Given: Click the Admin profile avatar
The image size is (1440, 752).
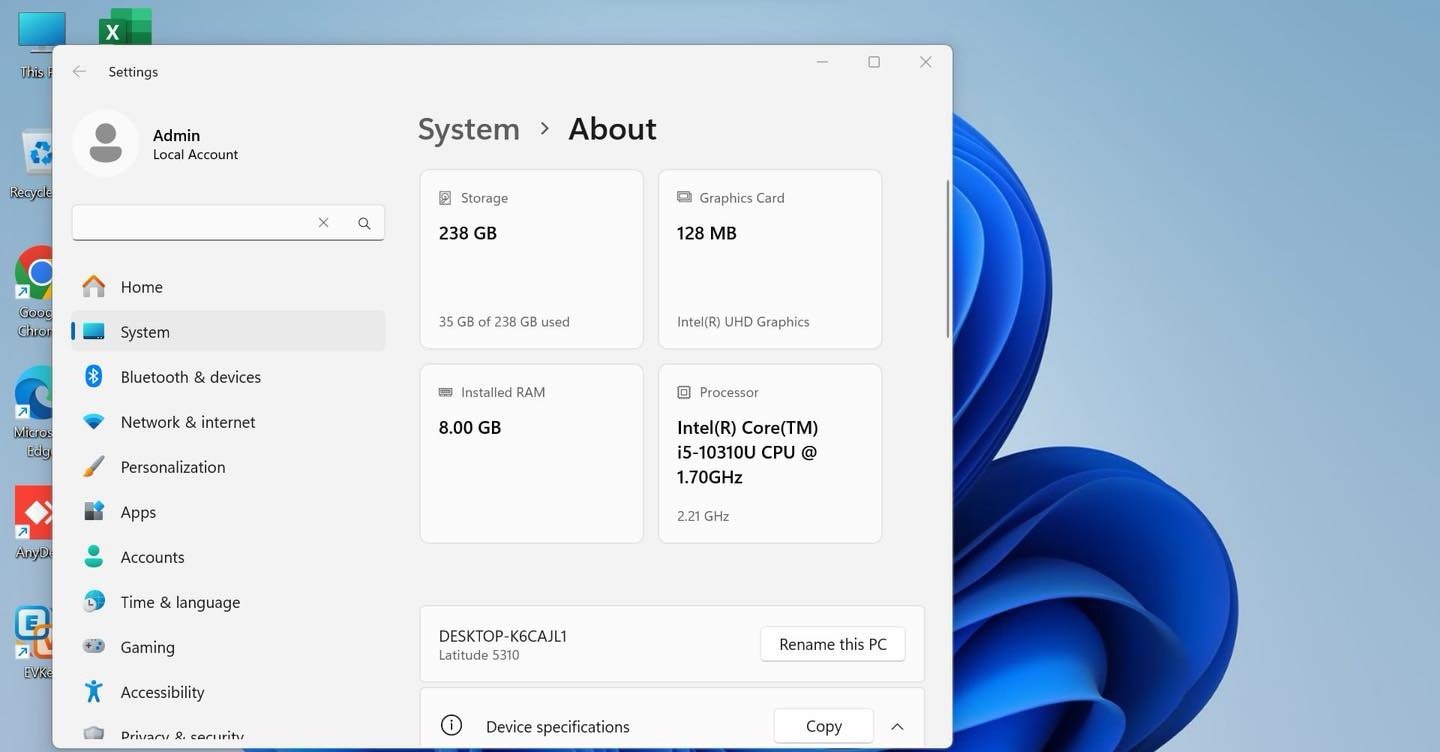Looking at the screenshot, I should (106, 143).
